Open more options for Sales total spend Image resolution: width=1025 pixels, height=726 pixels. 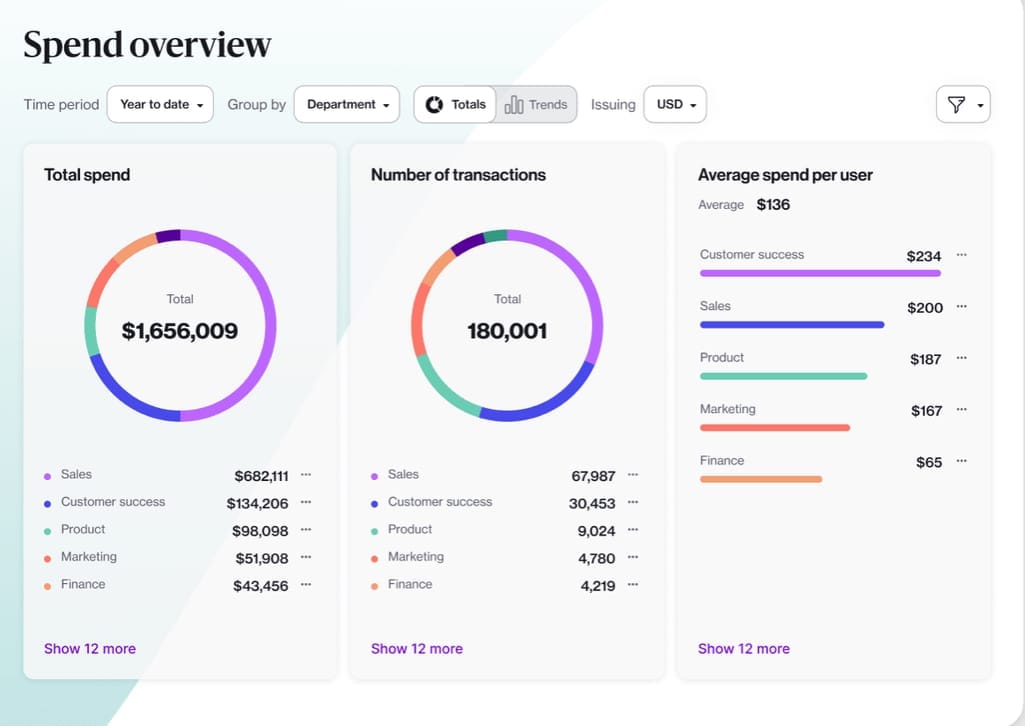pyautogui.click(x=306, y=475)
